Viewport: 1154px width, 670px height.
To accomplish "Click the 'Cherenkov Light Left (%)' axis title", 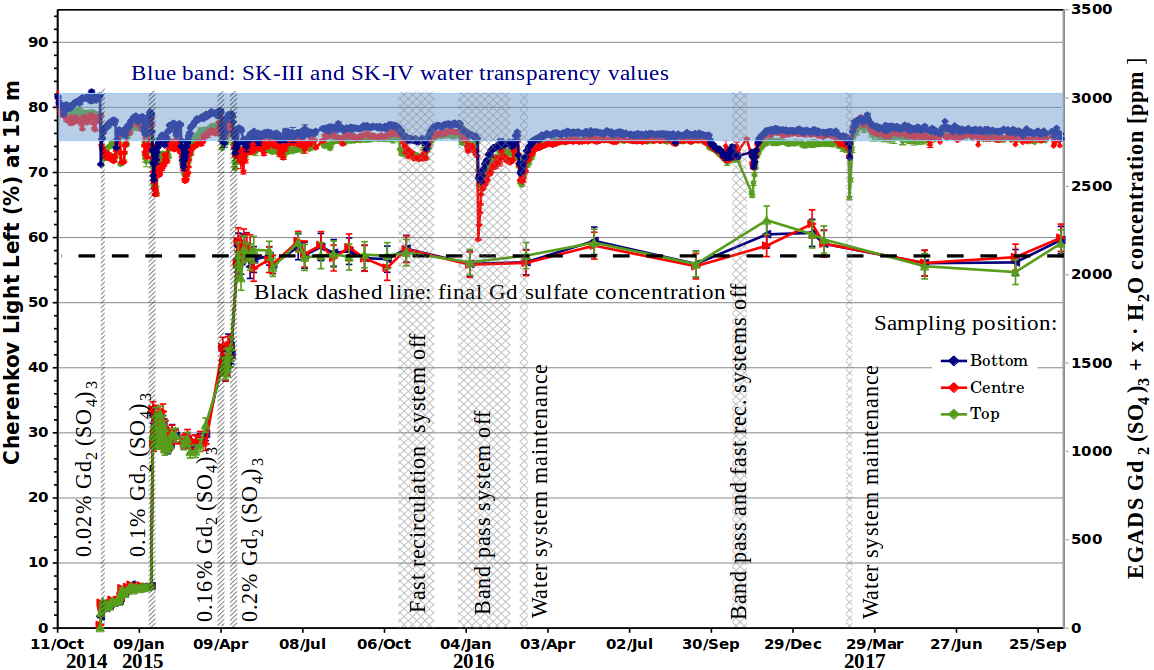I will [x=11, y=272].
